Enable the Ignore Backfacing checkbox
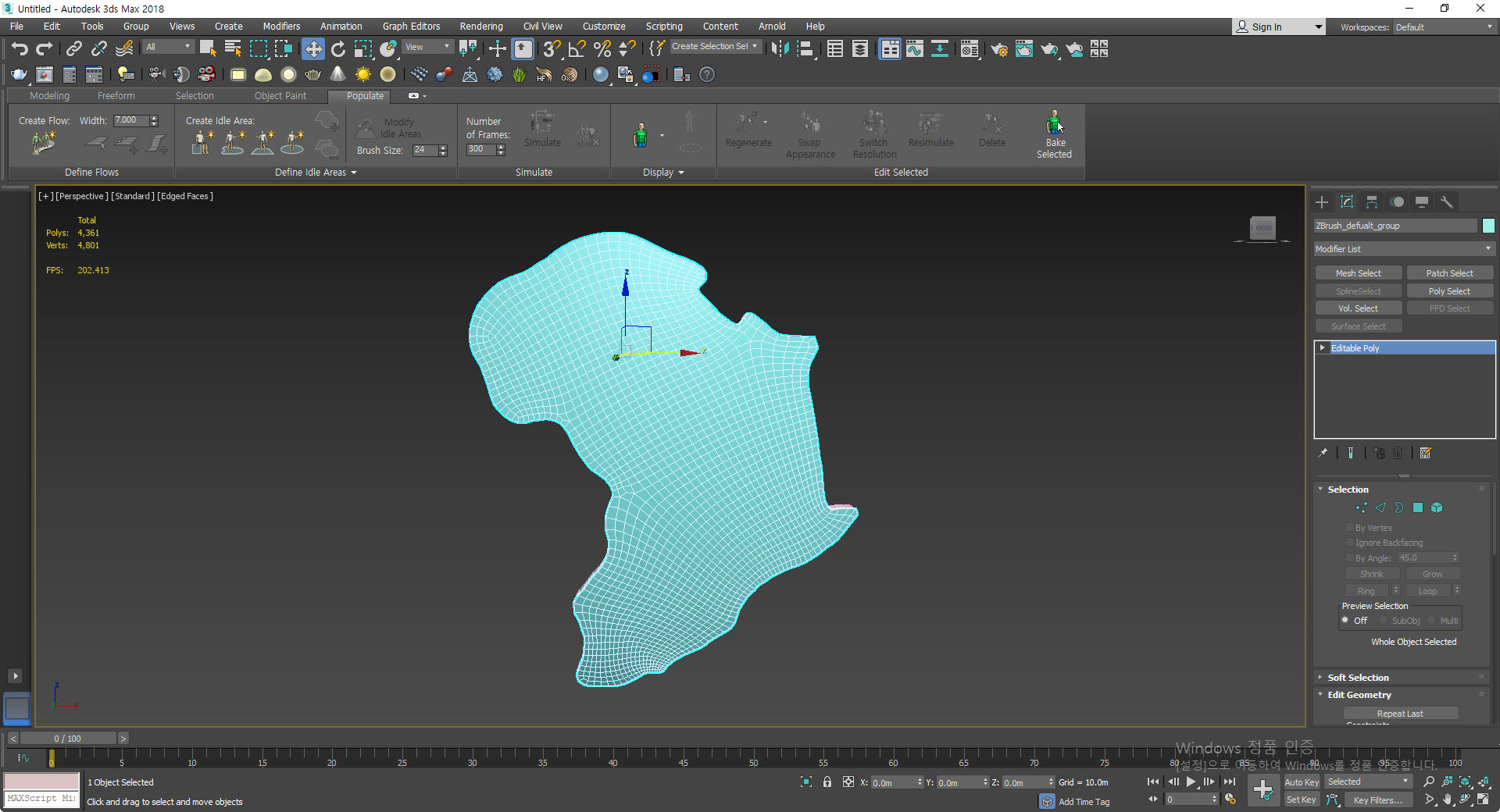Viewport: 1500px width, 812px height. coord(1350,543)
